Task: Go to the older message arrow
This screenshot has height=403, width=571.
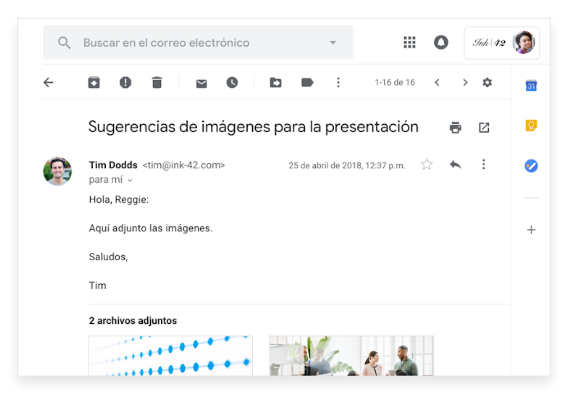Action: coord(465,83)
